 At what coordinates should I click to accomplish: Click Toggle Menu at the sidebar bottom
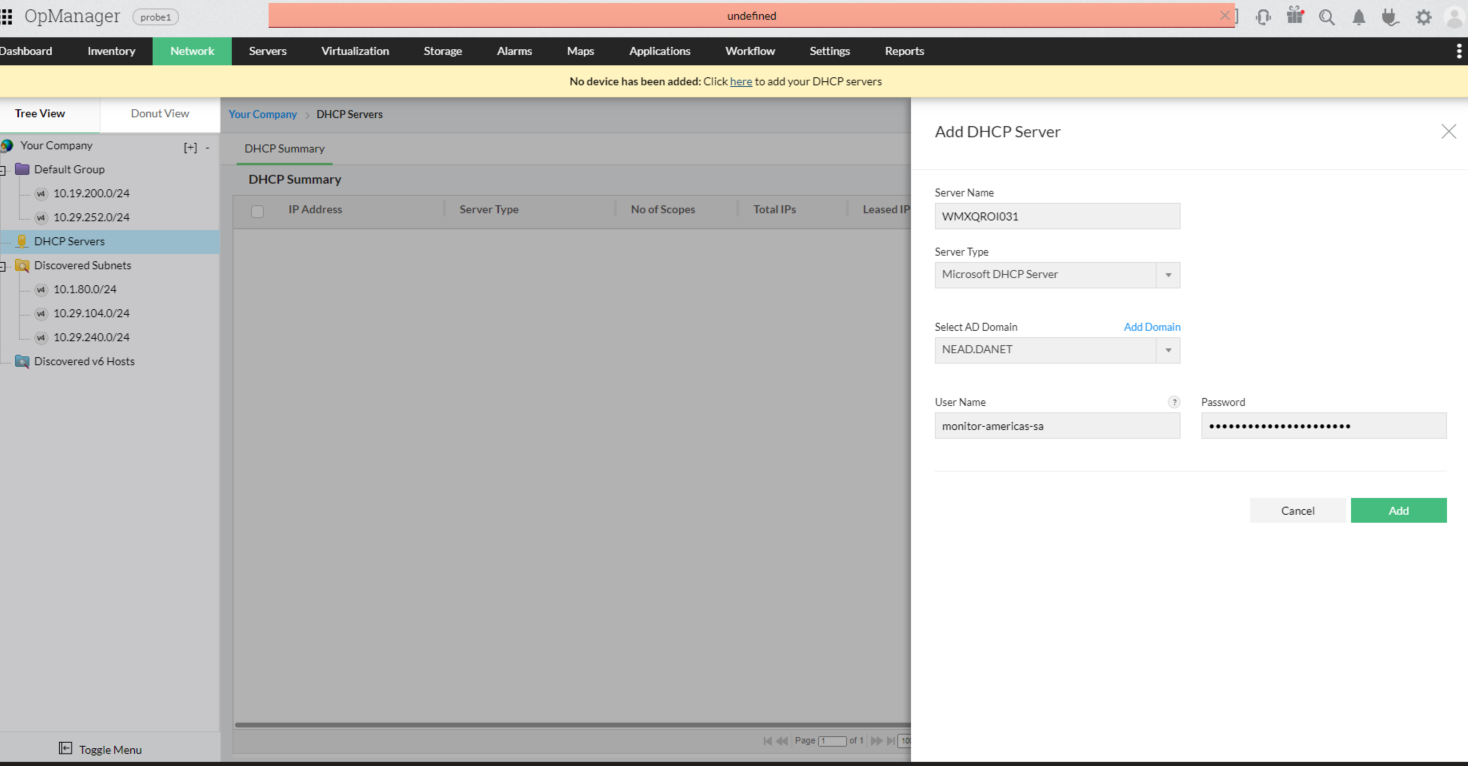pyautogui.click(x=100, y=749)
